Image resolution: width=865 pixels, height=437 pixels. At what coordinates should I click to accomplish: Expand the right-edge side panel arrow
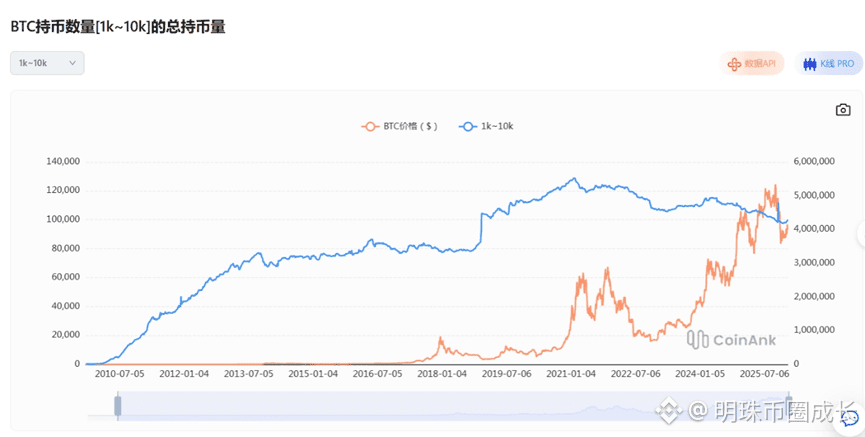click(x=860, y=233)
